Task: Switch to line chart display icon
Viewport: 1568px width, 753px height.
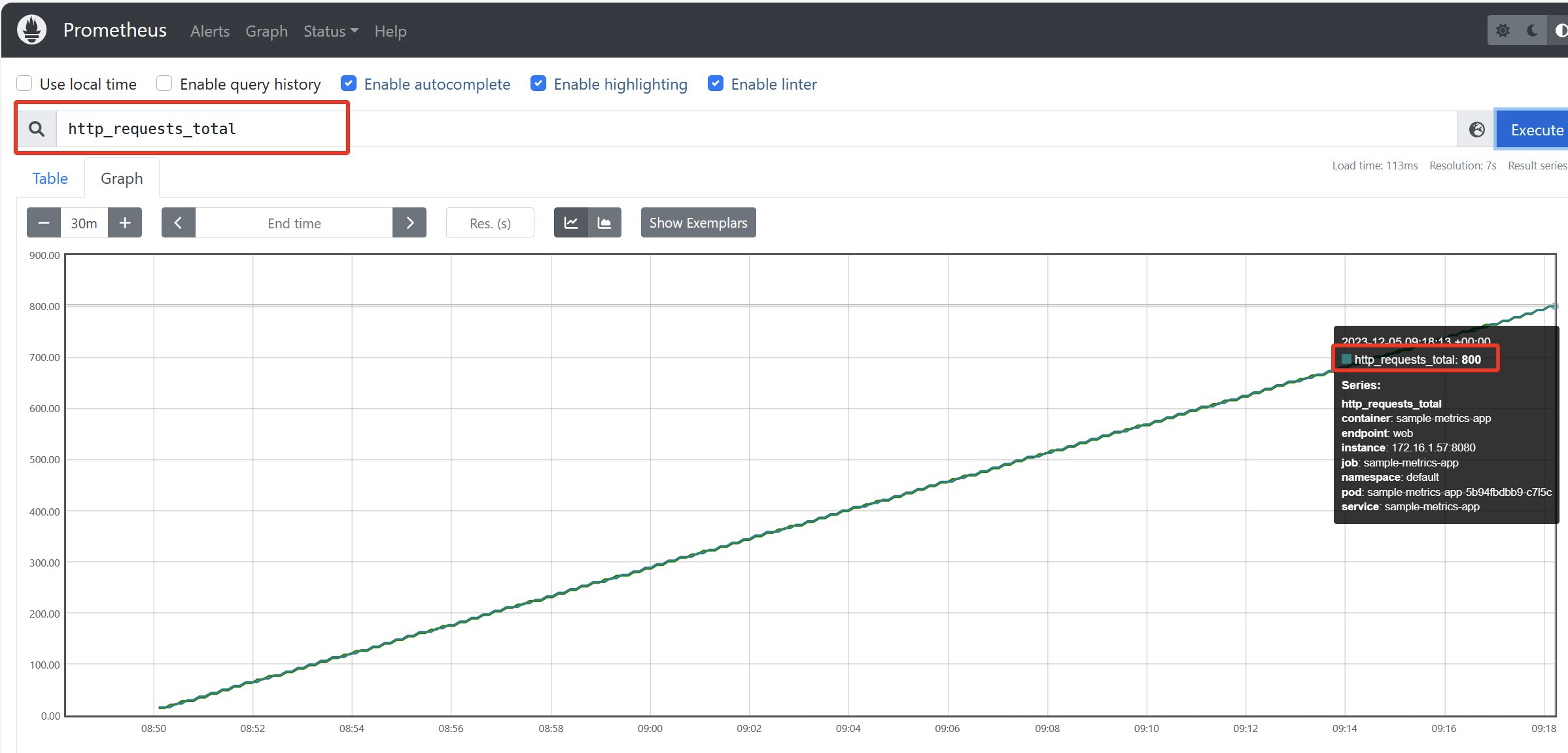Action: coord(571,223)
